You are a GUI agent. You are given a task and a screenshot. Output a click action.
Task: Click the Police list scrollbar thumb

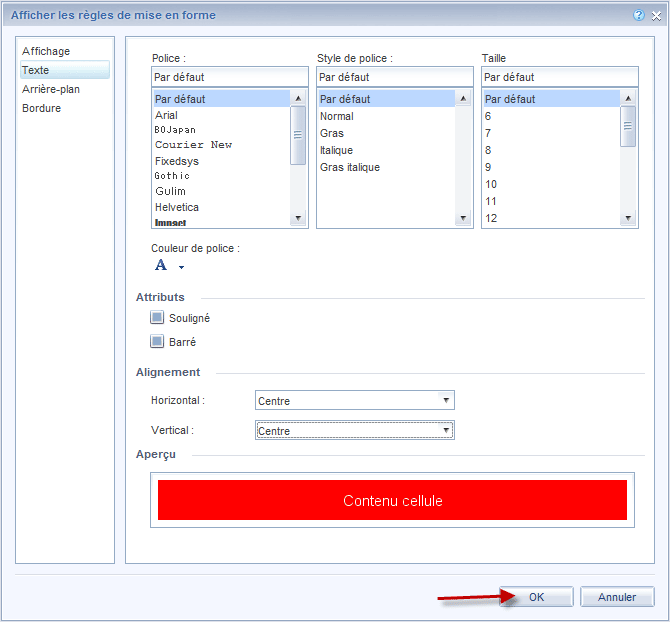298,135
